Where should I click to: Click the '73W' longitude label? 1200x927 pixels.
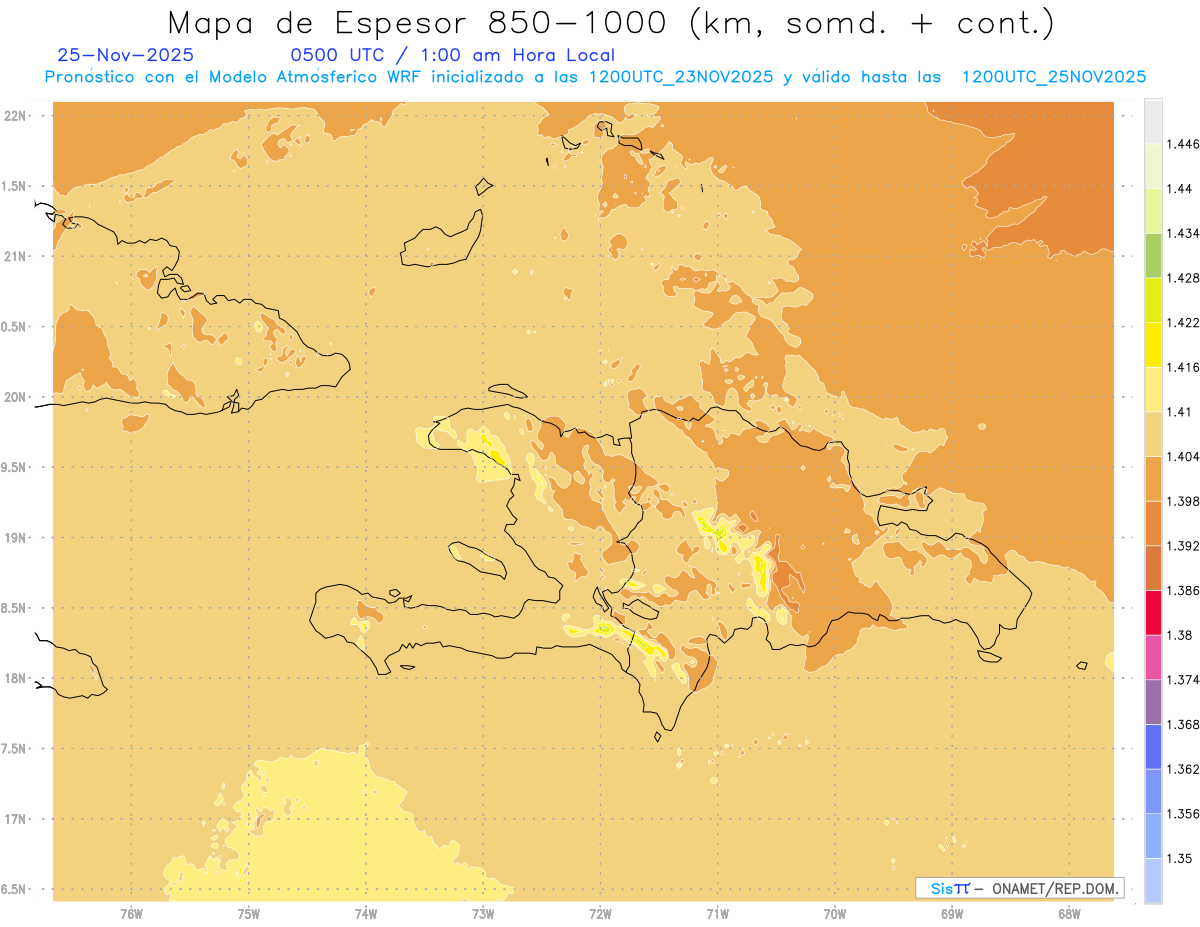483,914
